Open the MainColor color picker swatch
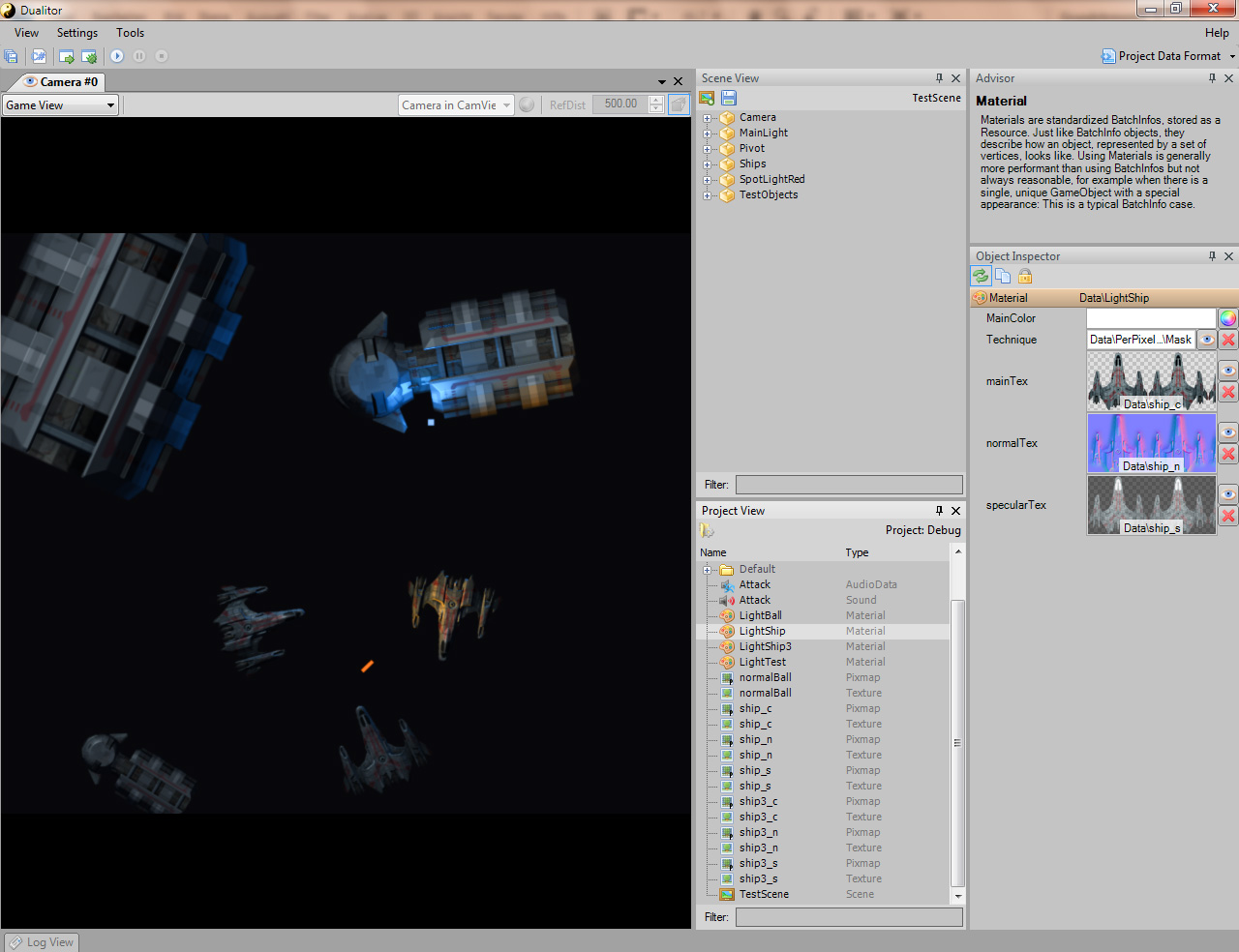 1228,317
